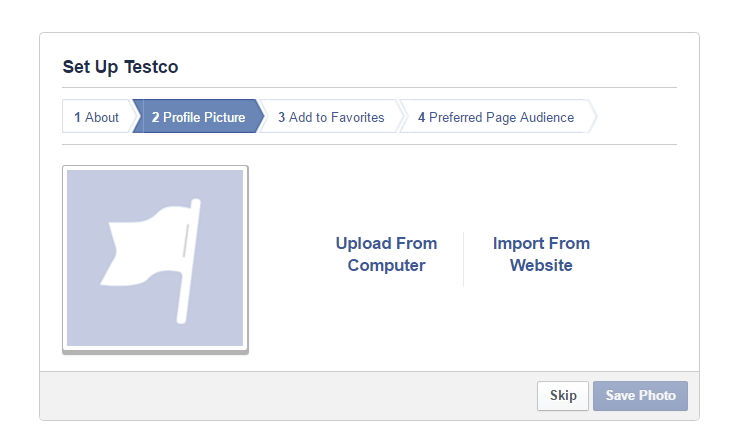Choose Upload From Computer

click(x=386, y=254)
